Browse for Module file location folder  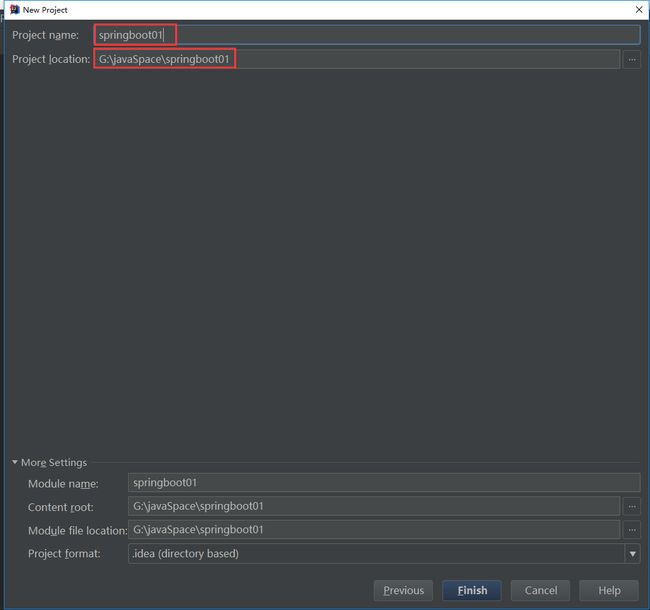(632, 530)
